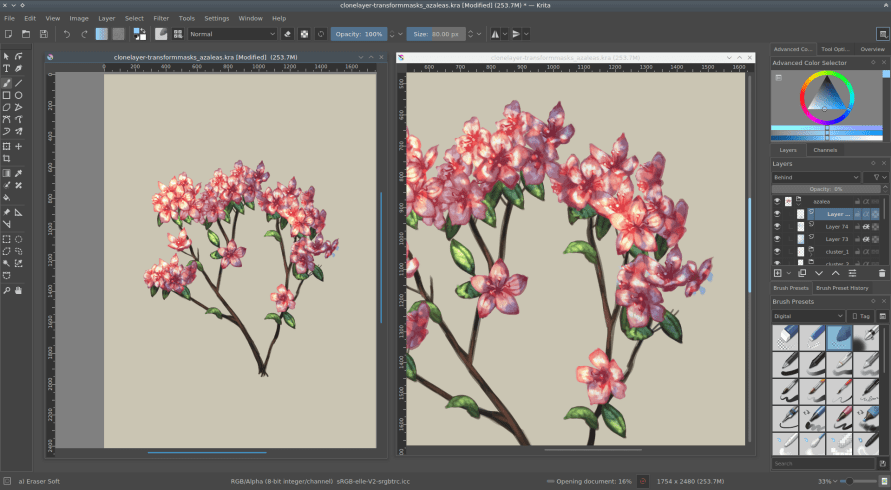Adjust the brush Opacity 100% slider
Image resolution: width=891 pixels, height=490 pixels.
[x=359, y=34]
